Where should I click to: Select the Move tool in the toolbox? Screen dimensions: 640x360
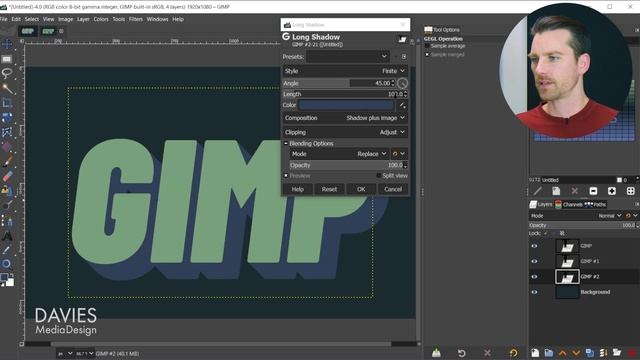7,44
